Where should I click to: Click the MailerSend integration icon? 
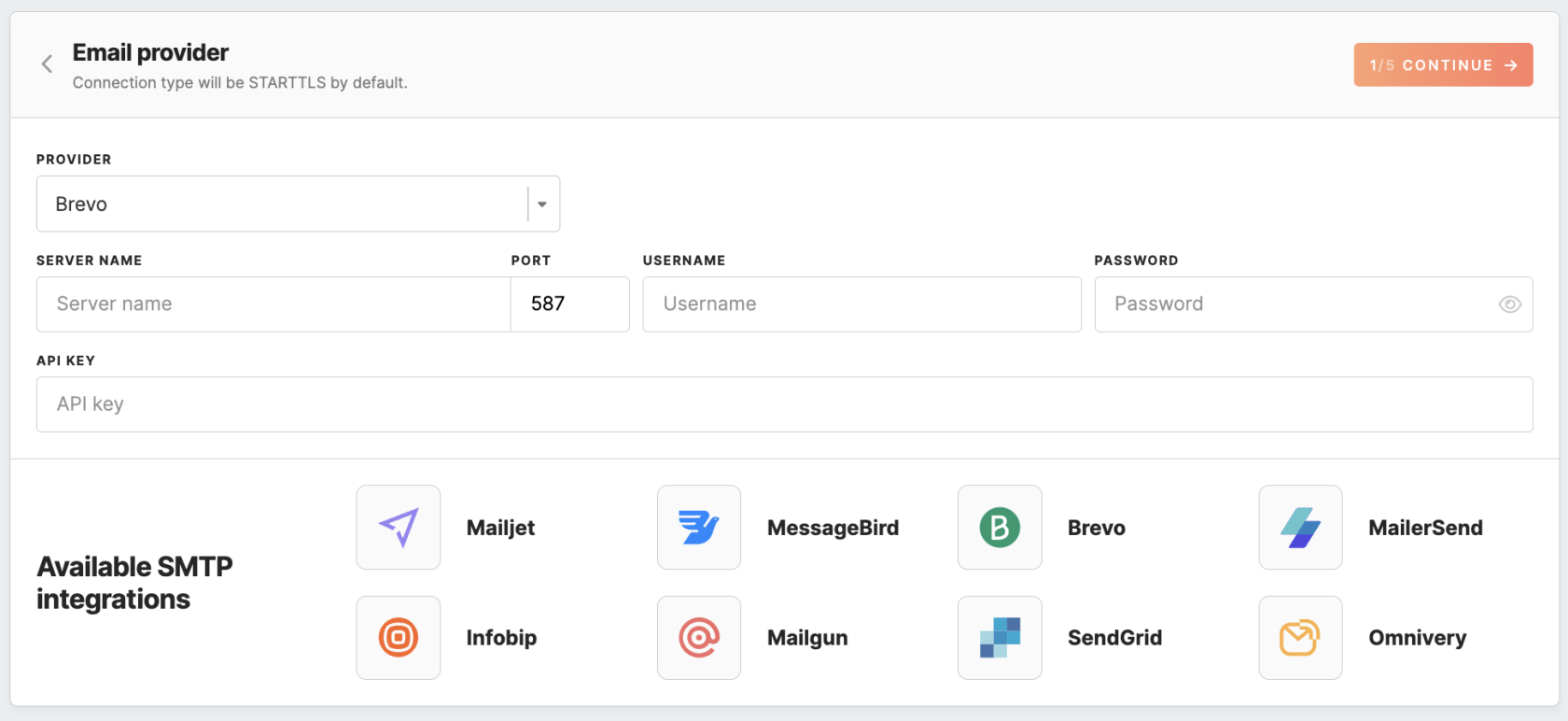coord(1300,528)
